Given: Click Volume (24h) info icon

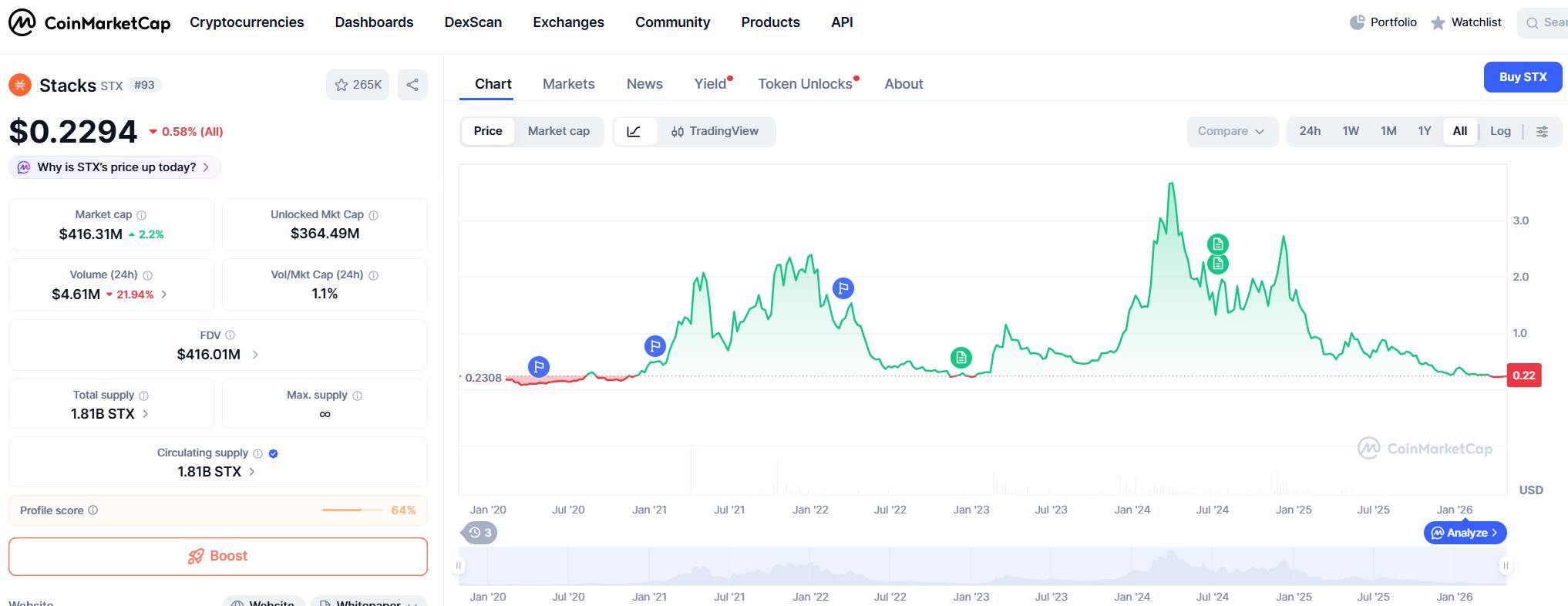Looking at the screenshot, I should 147,275.
